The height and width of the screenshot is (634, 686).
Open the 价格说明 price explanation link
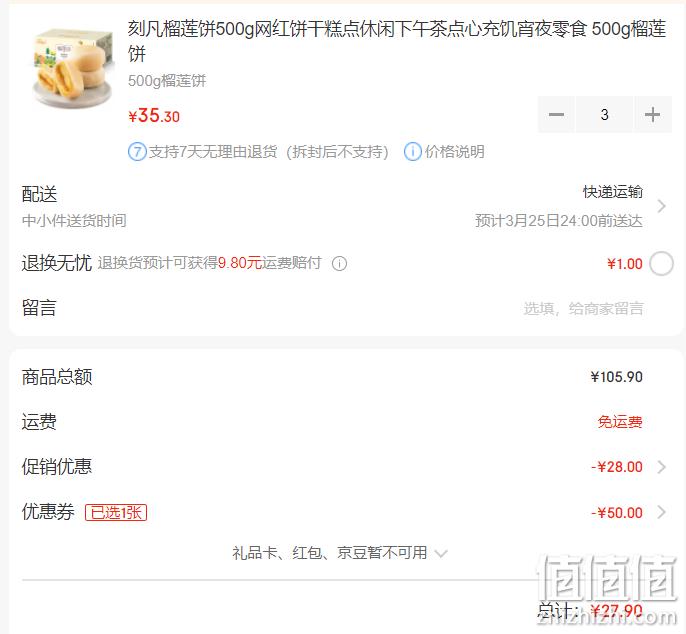point(455,152)
